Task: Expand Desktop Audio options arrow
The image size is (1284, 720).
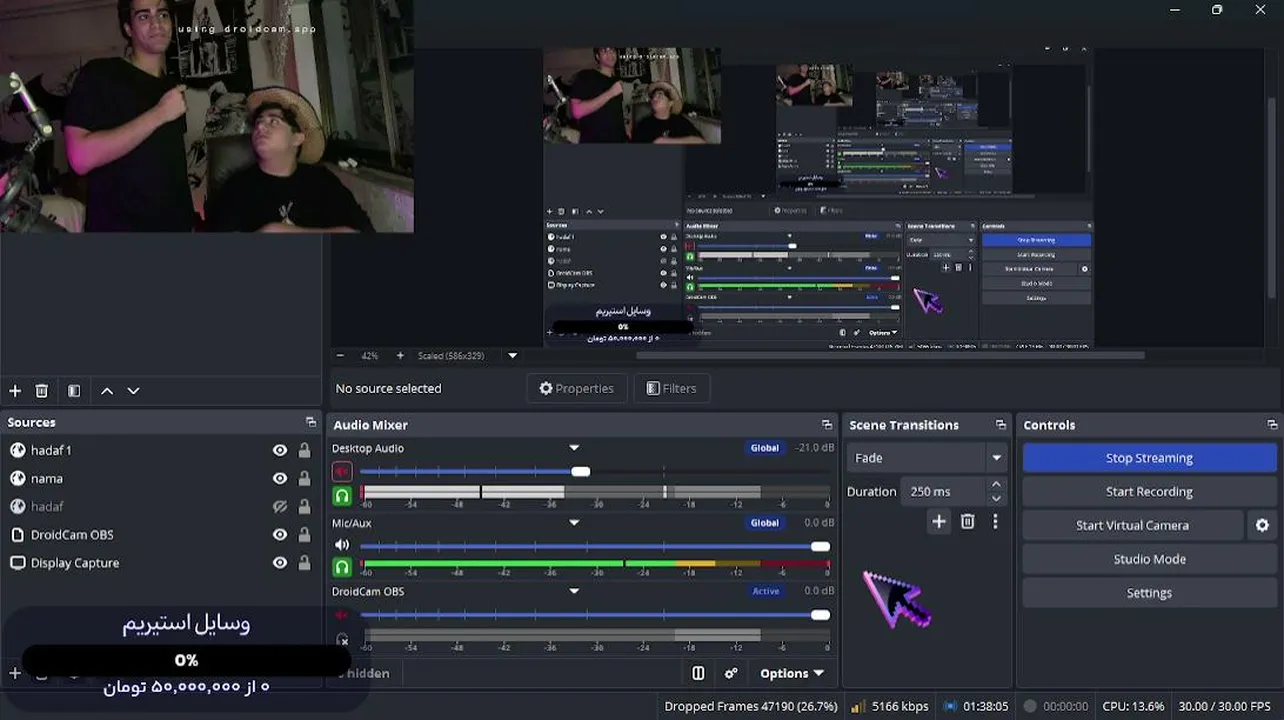Action: pos(574,448)
